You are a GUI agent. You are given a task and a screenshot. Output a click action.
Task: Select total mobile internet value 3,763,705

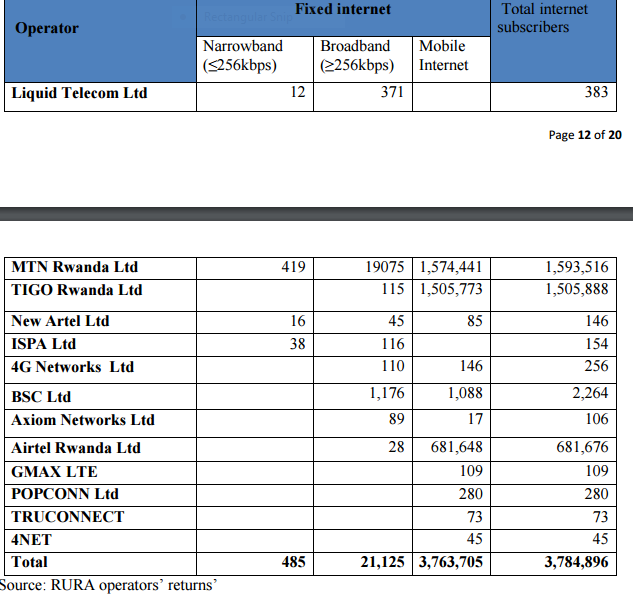pos(451,562)
